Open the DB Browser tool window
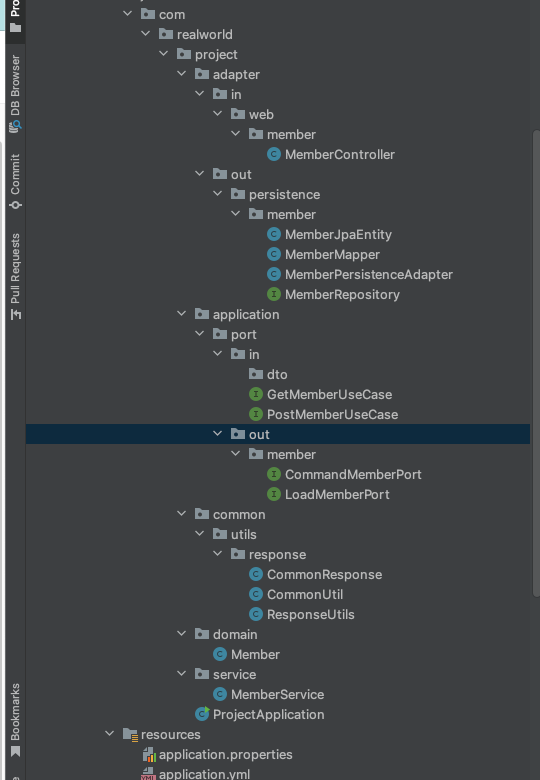The image size is (540, 780). click(x=15, y=94)
